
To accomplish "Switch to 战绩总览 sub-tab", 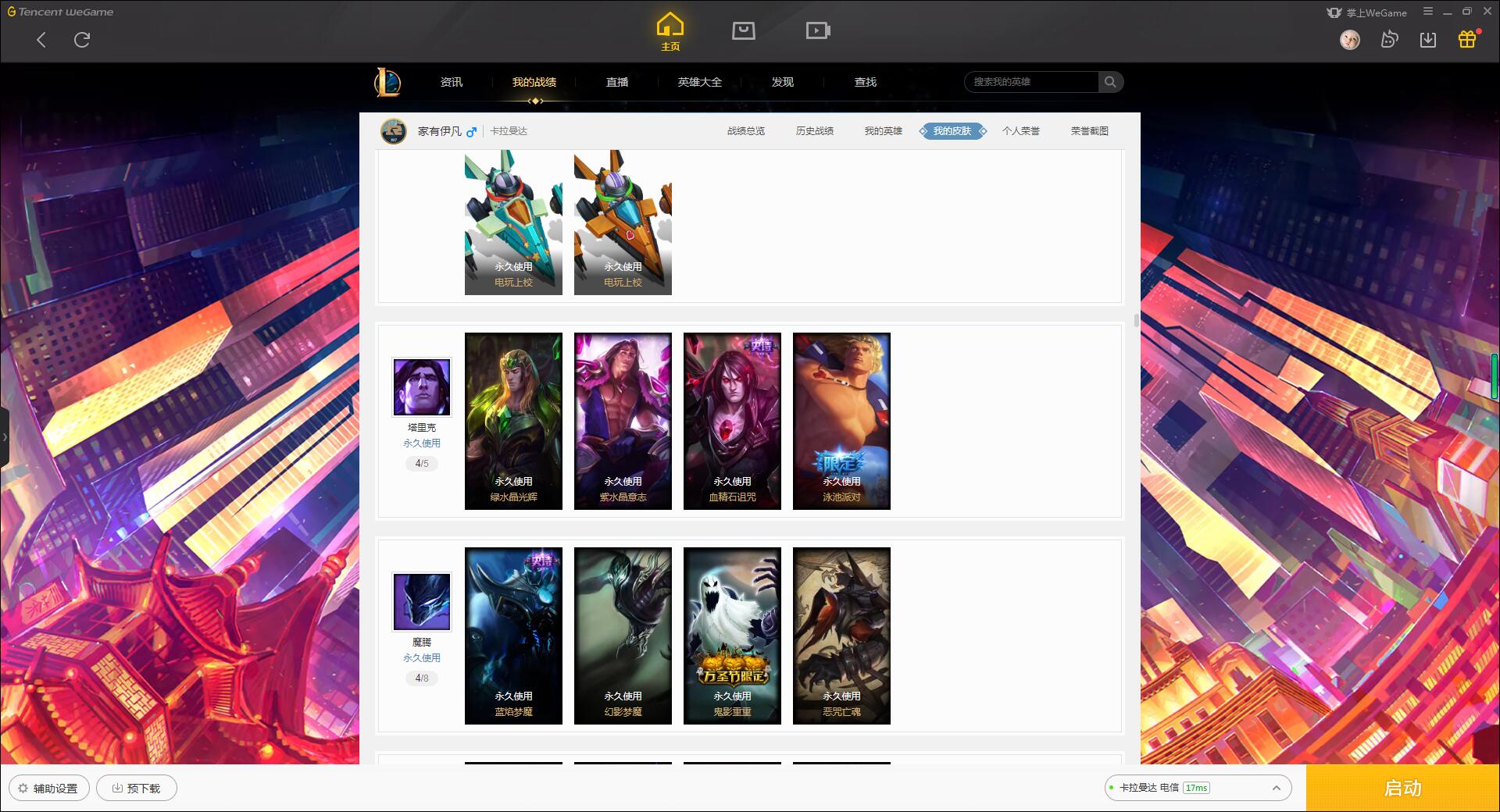I will 746,131.
